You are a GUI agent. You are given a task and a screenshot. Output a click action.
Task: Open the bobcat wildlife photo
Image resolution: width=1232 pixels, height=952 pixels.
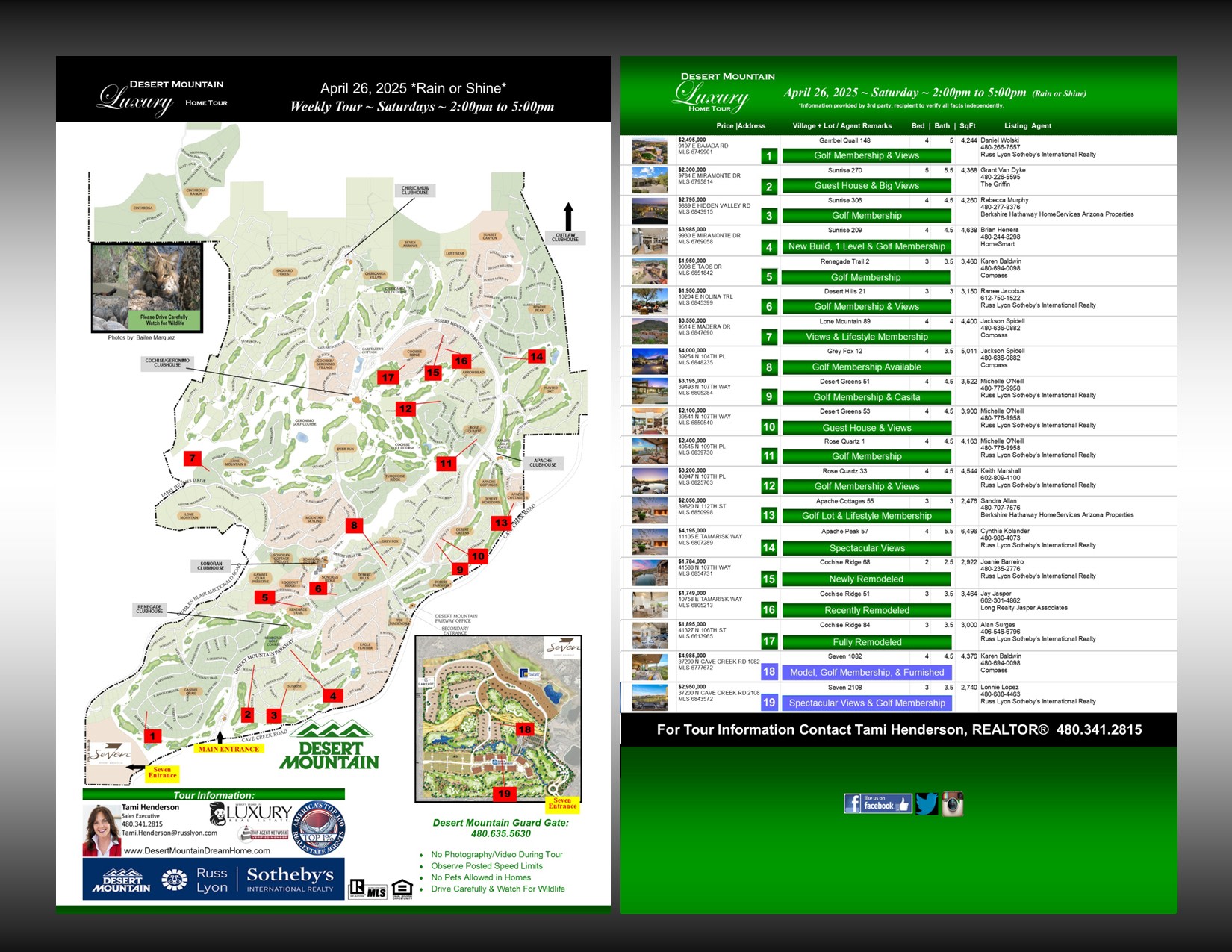coord(146,287)
